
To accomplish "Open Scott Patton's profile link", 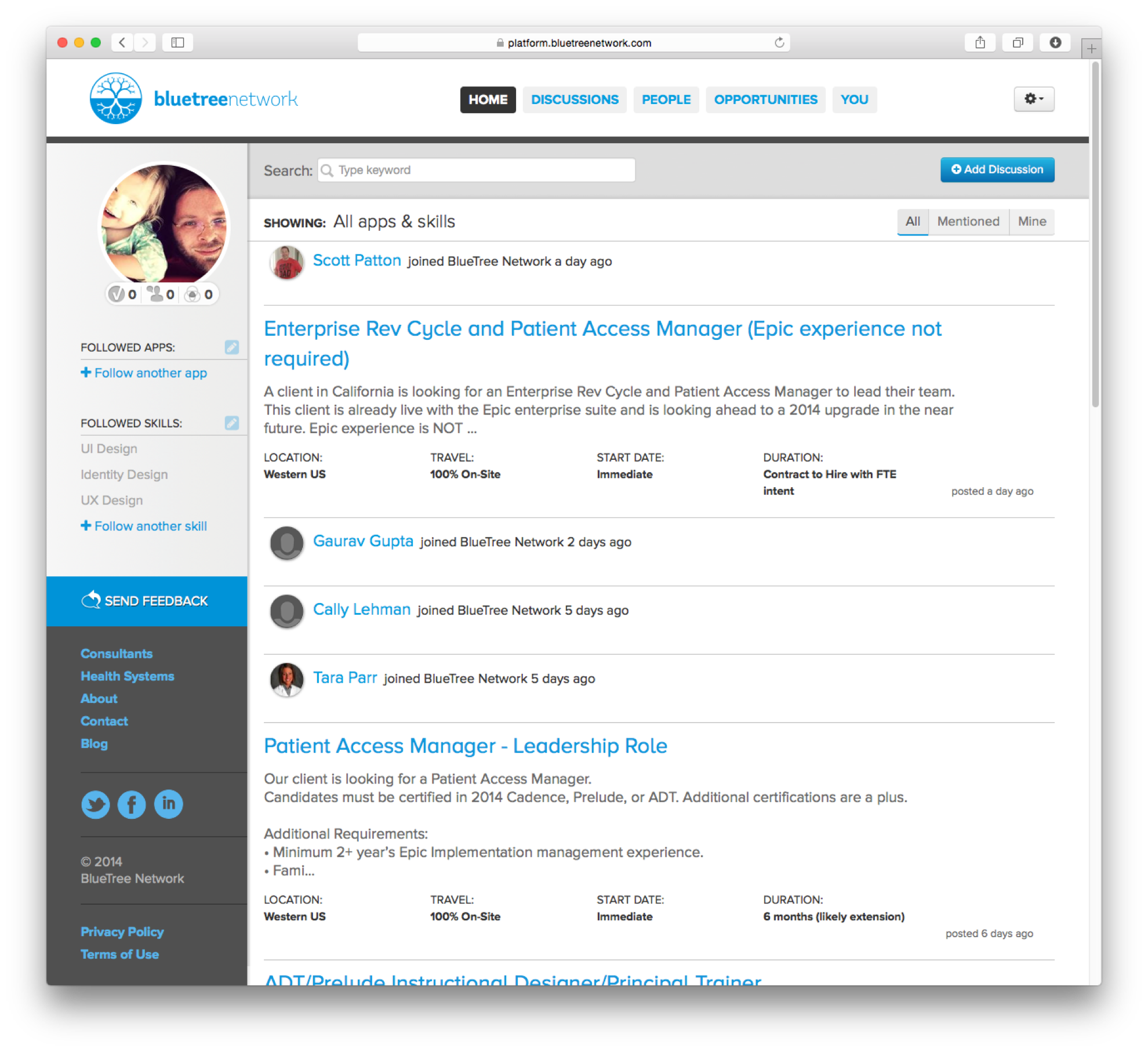I will 357,260.
